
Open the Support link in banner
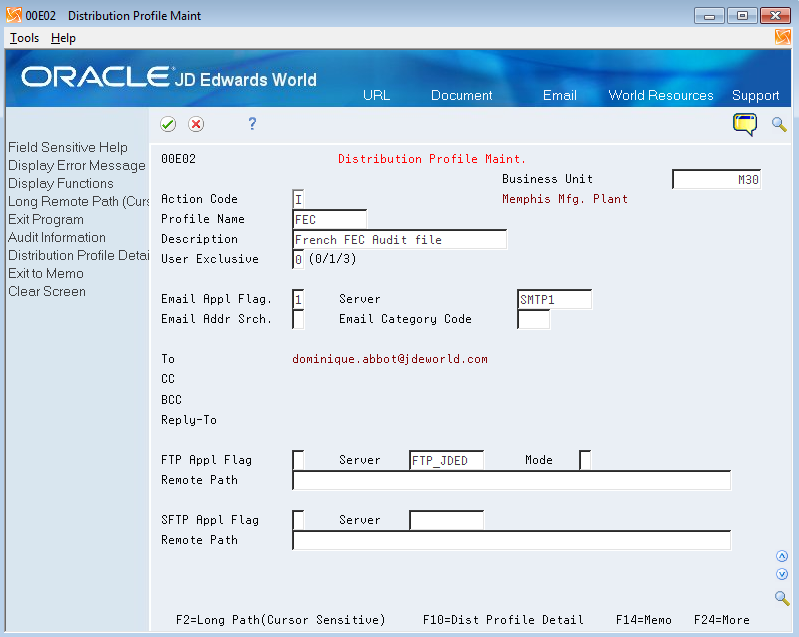click(x=756, y=95)
